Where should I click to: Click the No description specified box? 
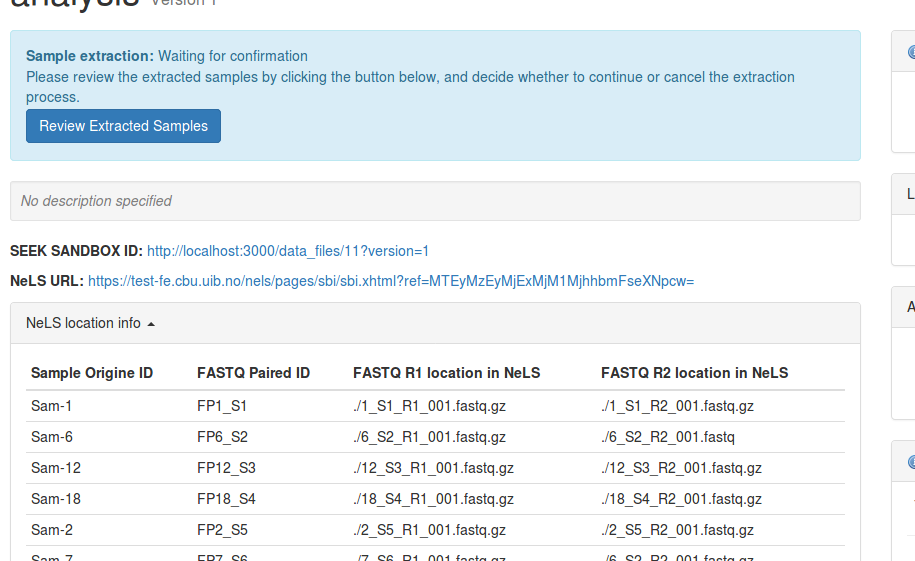pyautogui.click(x=435, y=201)
